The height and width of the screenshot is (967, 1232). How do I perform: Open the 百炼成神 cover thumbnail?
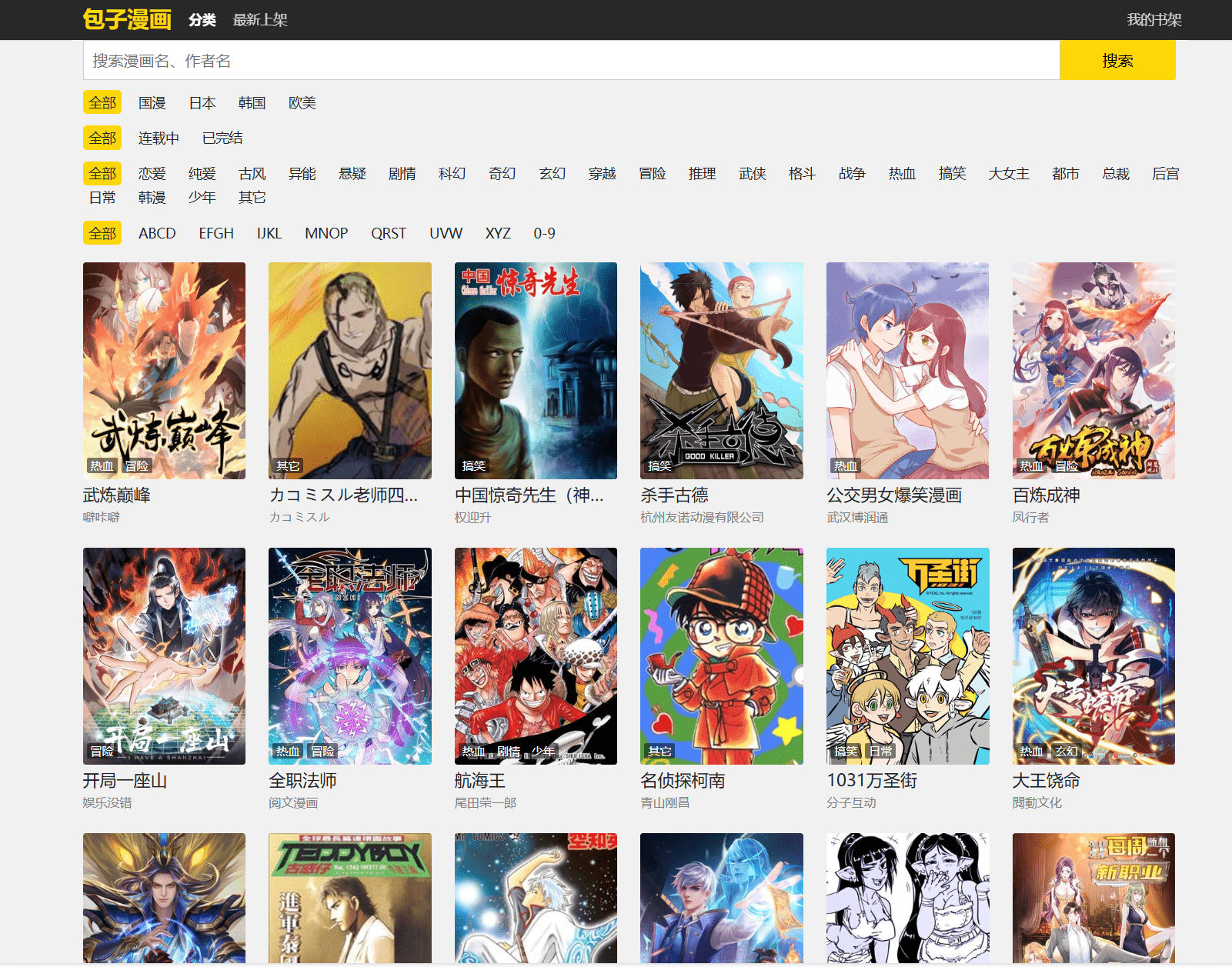coord(1093,371)
